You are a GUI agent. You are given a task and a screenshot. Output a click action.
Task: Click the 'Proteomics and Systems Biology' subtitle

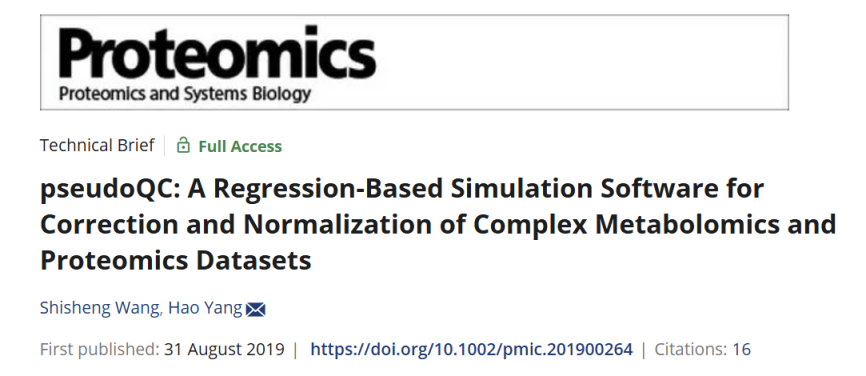coord(185,94)
